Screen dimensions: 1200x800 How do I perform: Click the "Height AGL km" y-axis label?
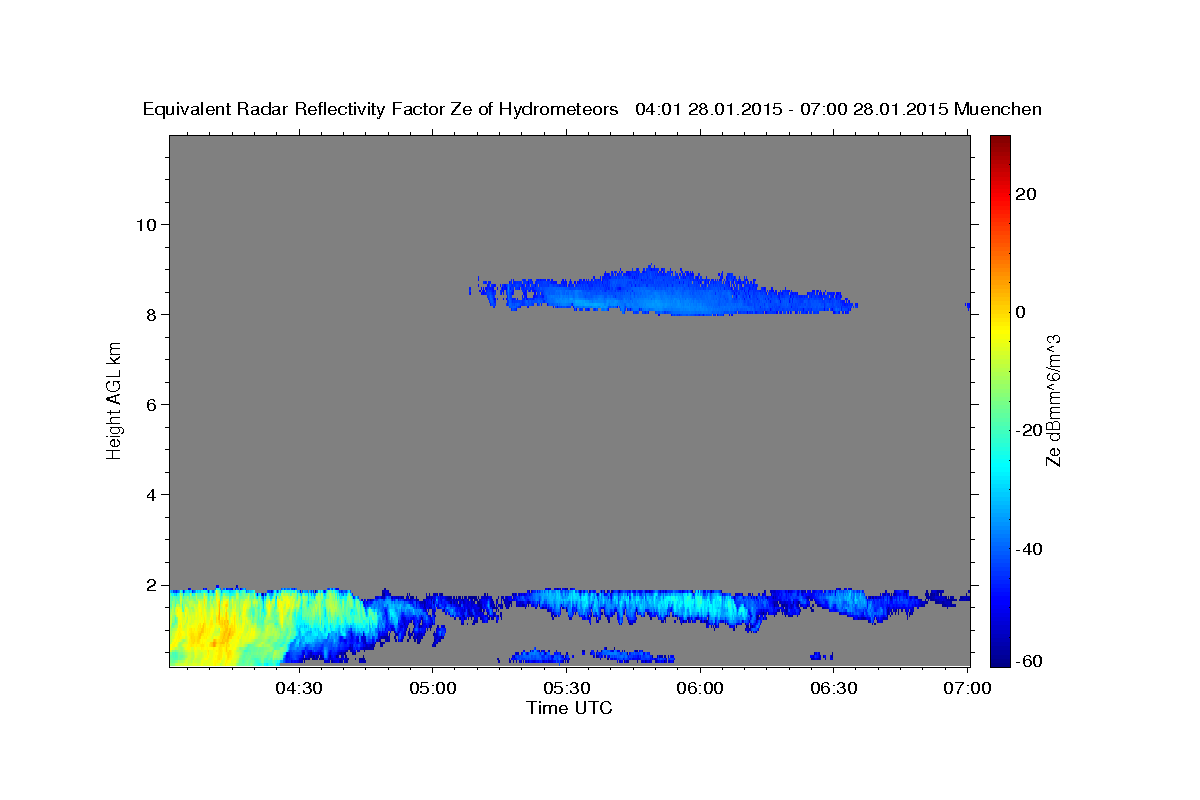click(115, 401)
